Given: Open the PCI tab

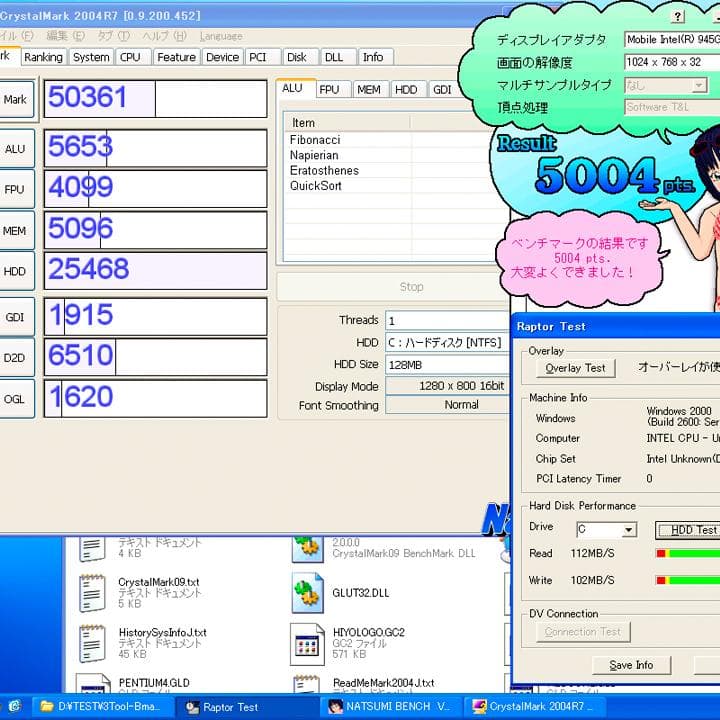Looking at the screenshot, I should click(x=263, y=57).
